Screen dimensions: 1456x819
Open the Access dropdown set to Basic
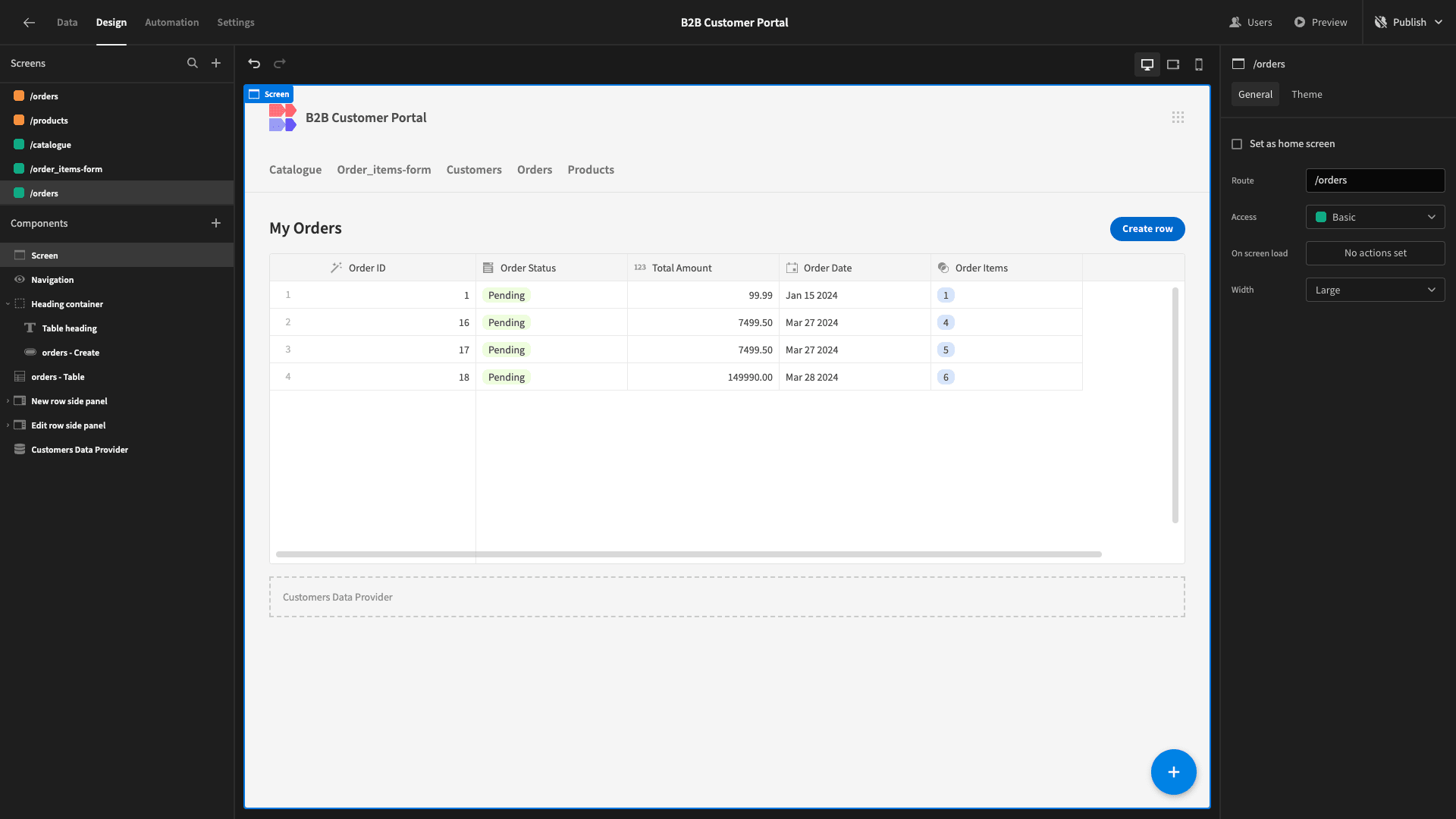1375,217
